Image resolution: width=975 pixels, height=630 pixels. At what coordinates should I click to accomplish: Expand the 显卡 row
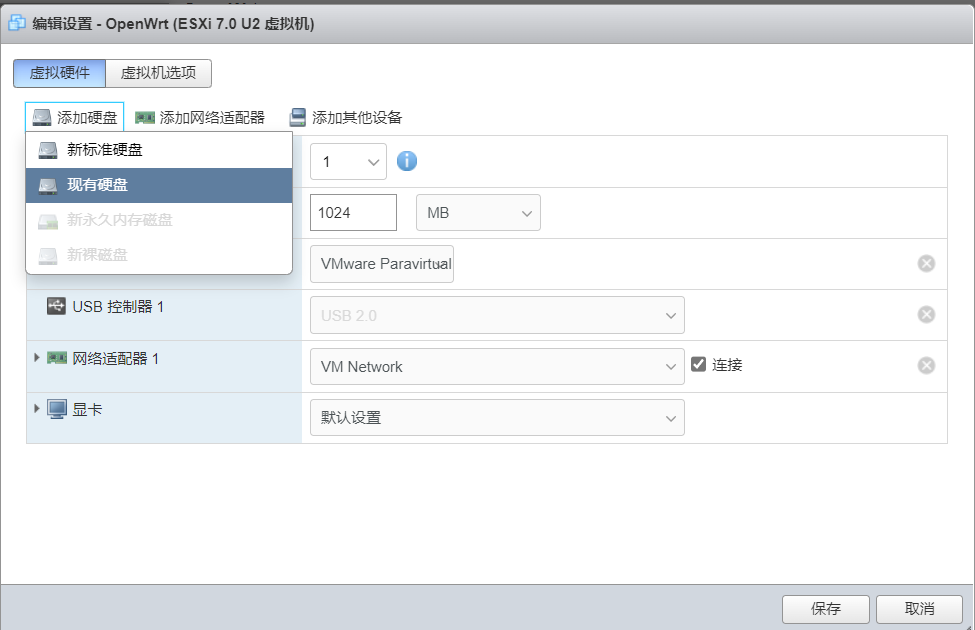coord(37,409)
